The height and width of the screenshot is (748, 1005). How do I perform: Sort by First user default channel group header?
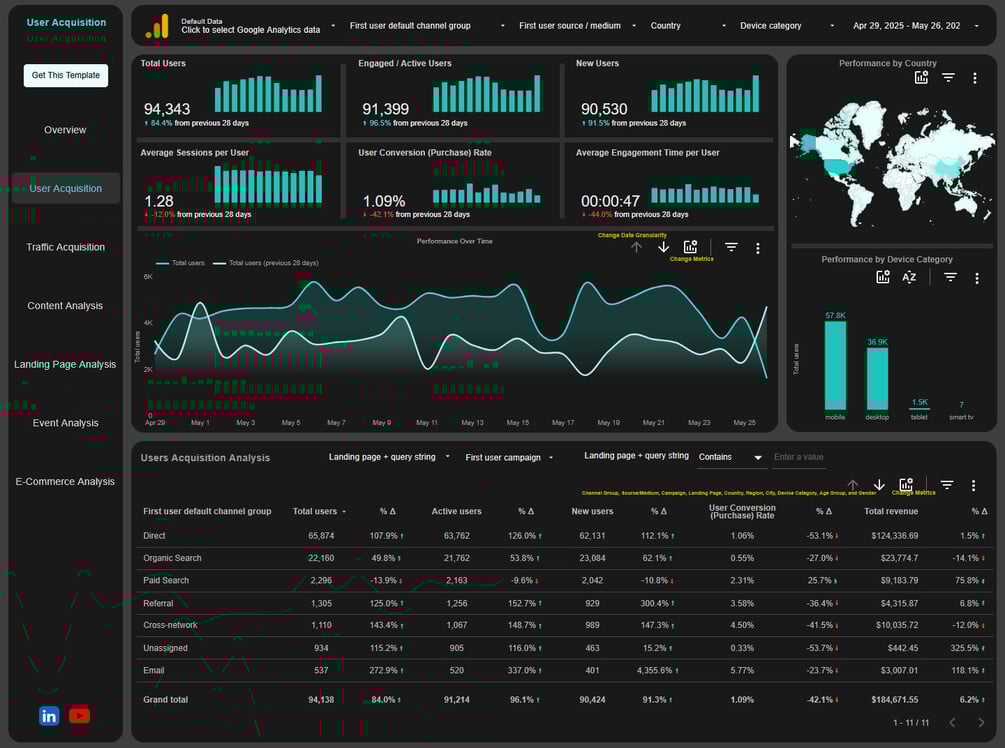click(207, 511)
